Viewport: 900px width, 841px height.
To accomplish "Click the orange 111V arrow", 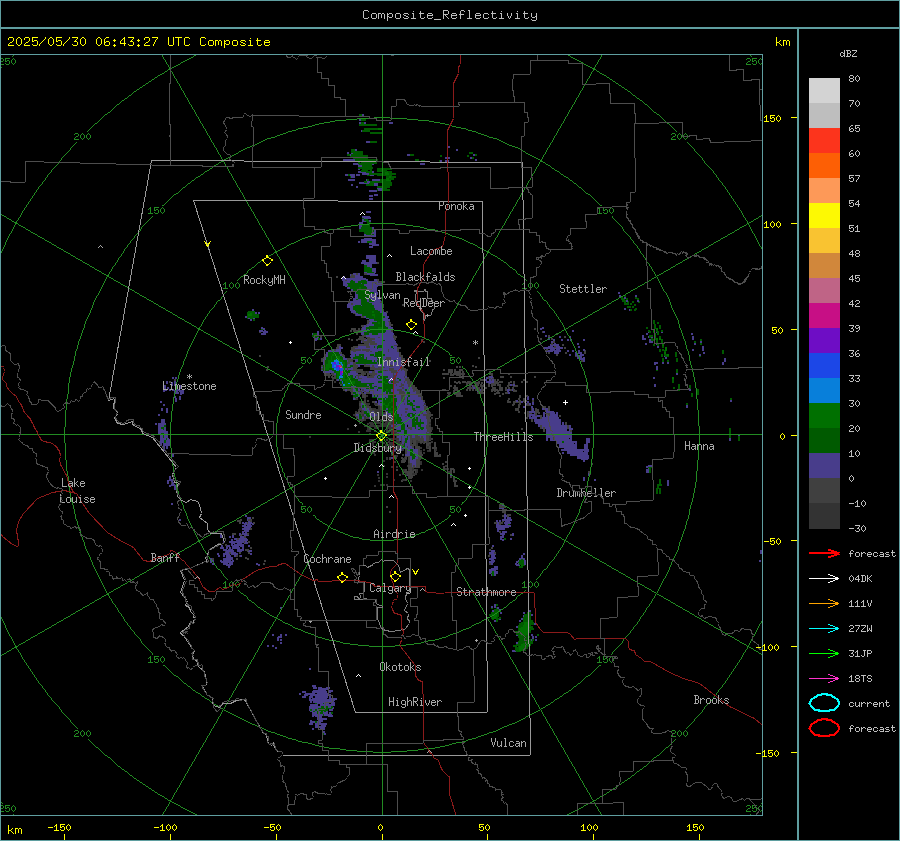I will pos(824,603).
